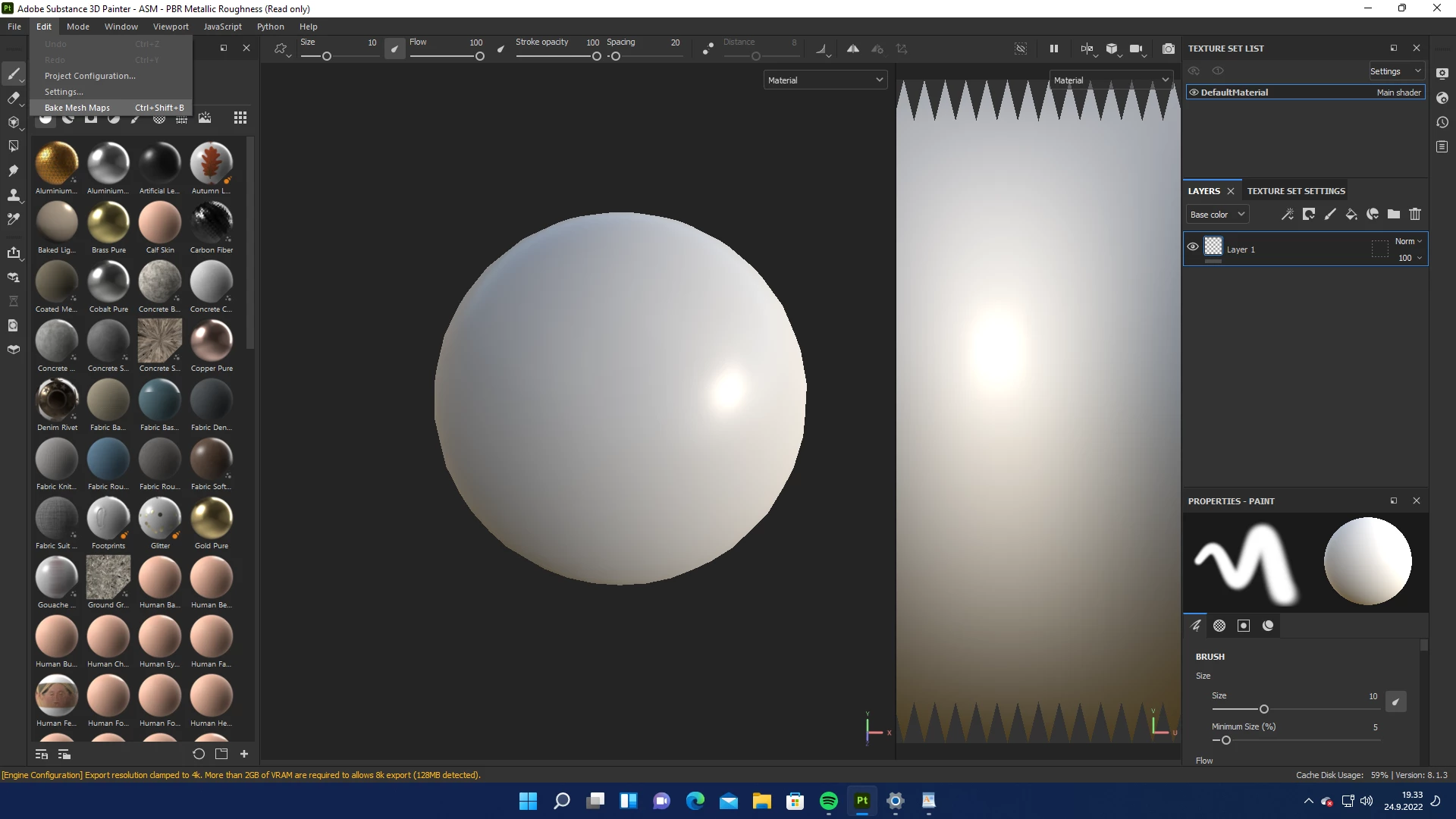Switch to the Texture Set Settings tab
The width and height of the screenshot is (1456, 819).
pyautogui.click(x=1296, y=191)
